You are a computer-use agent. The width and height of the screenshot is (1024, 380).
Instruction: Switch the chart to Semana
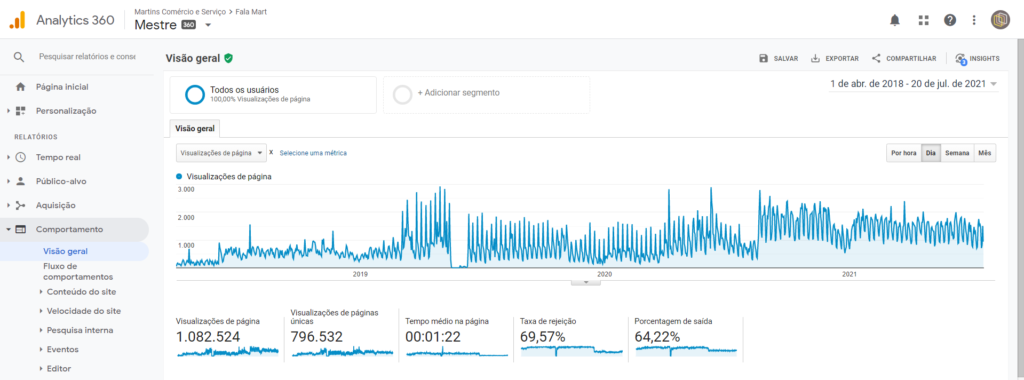pyautogui.click(x=957, y=153)
